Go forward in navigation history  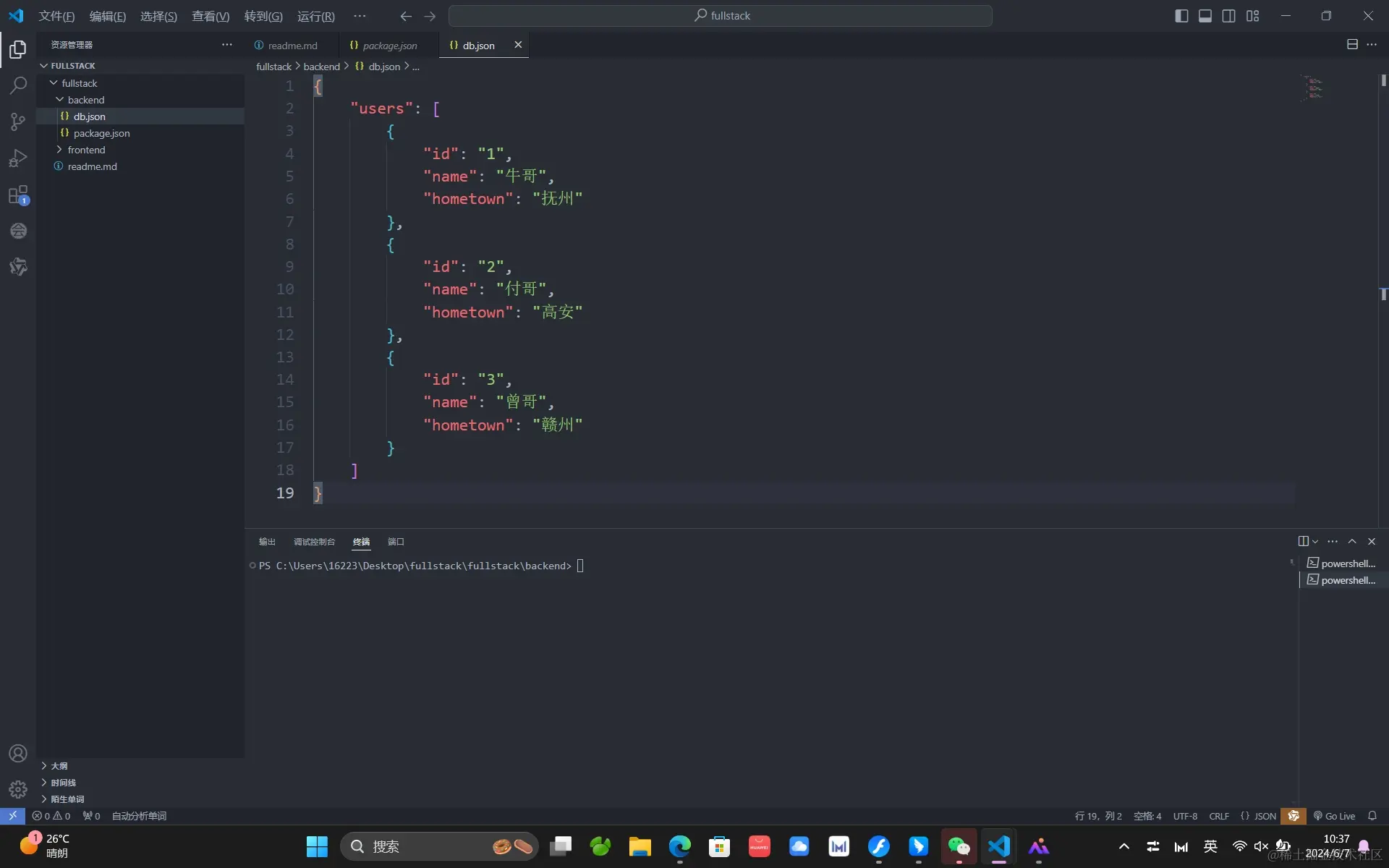pyautogui.click(x=430, y=16)
